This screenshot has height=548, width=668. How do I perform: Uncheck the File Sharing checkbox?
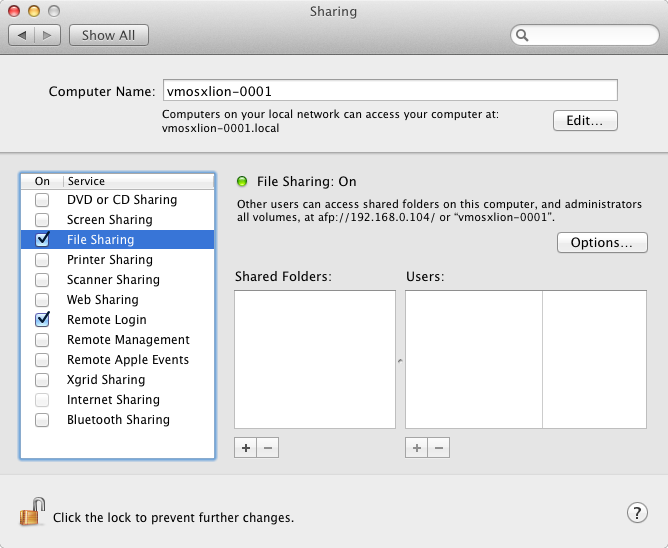(x=42, y=240)
